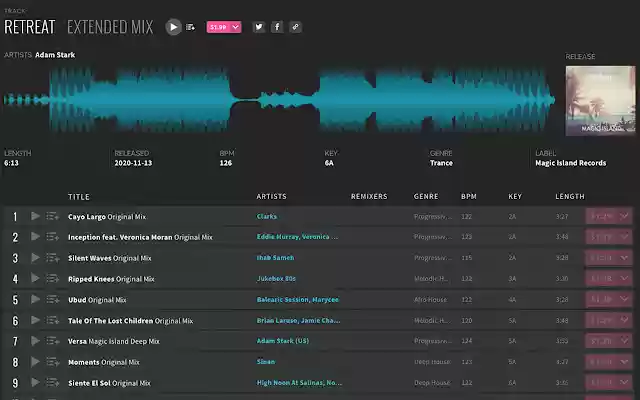This screenshot has height=400, width=640.
Task: Play Moments Original Mix
Action: [36, 362]
